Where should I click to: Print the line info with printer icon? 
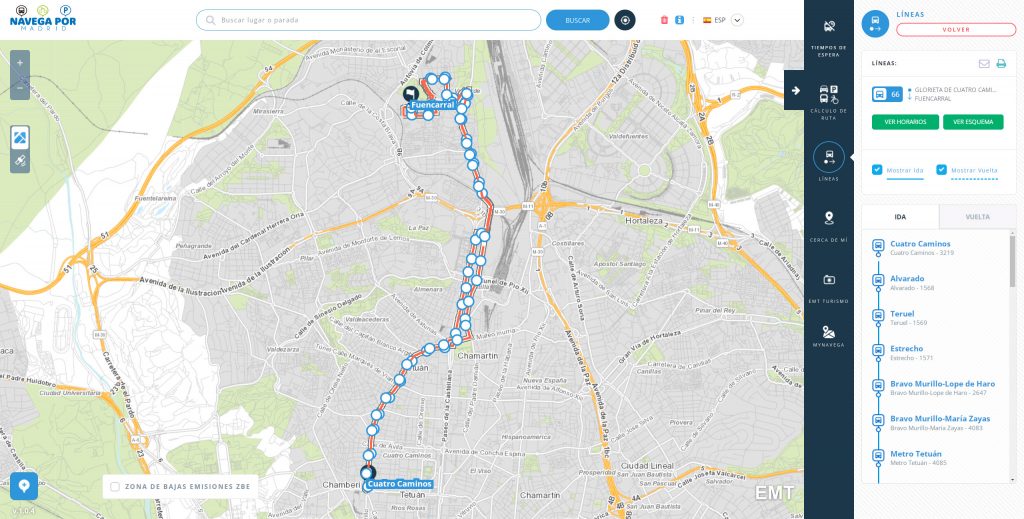1000,63
